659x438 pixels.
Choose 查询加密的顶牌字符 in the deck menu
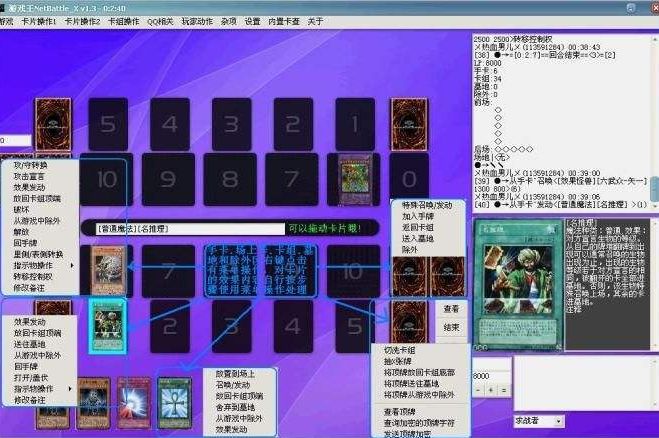(x=420, y=423)
